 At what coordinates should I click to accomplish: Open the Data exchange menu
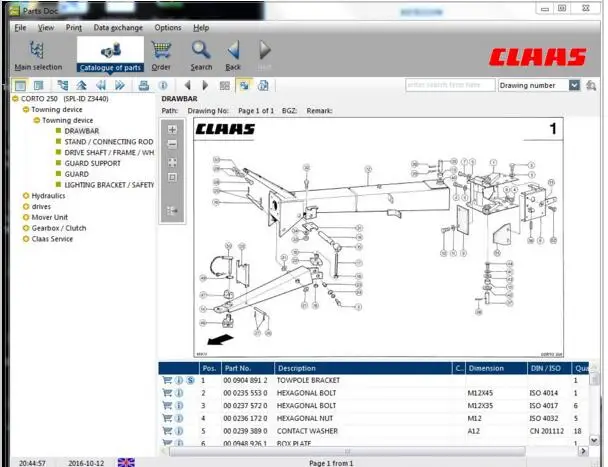(x=118, y=28)
